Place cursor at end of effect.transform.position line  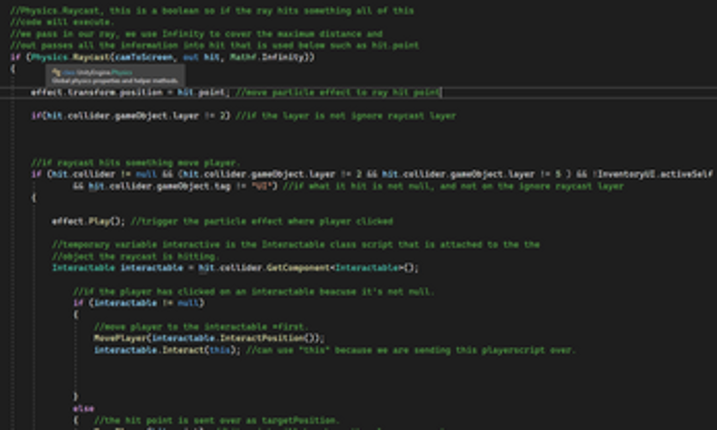click(x=440, y=92)
